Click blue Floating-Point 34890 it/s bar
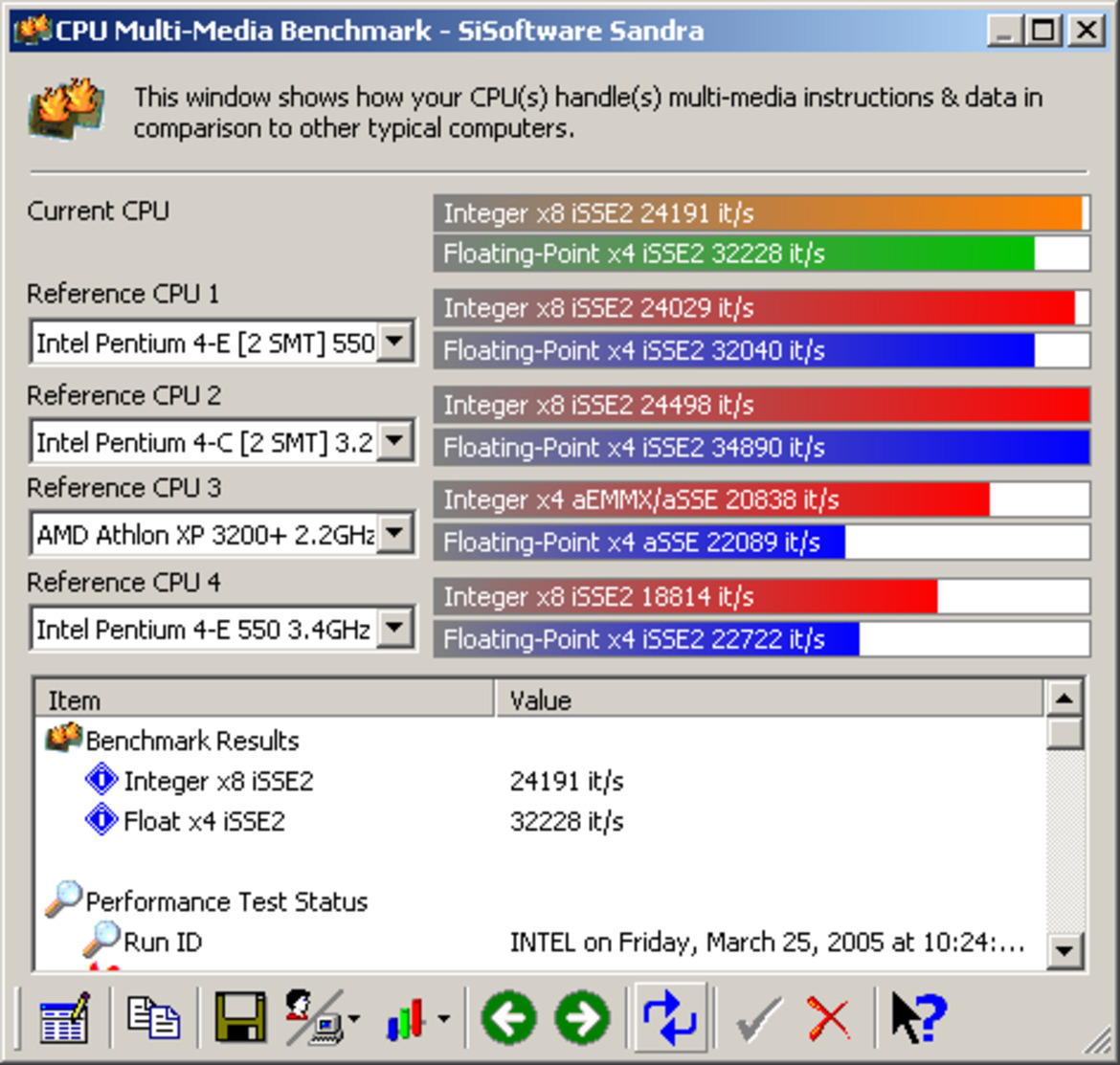 [x=761, y=448]
